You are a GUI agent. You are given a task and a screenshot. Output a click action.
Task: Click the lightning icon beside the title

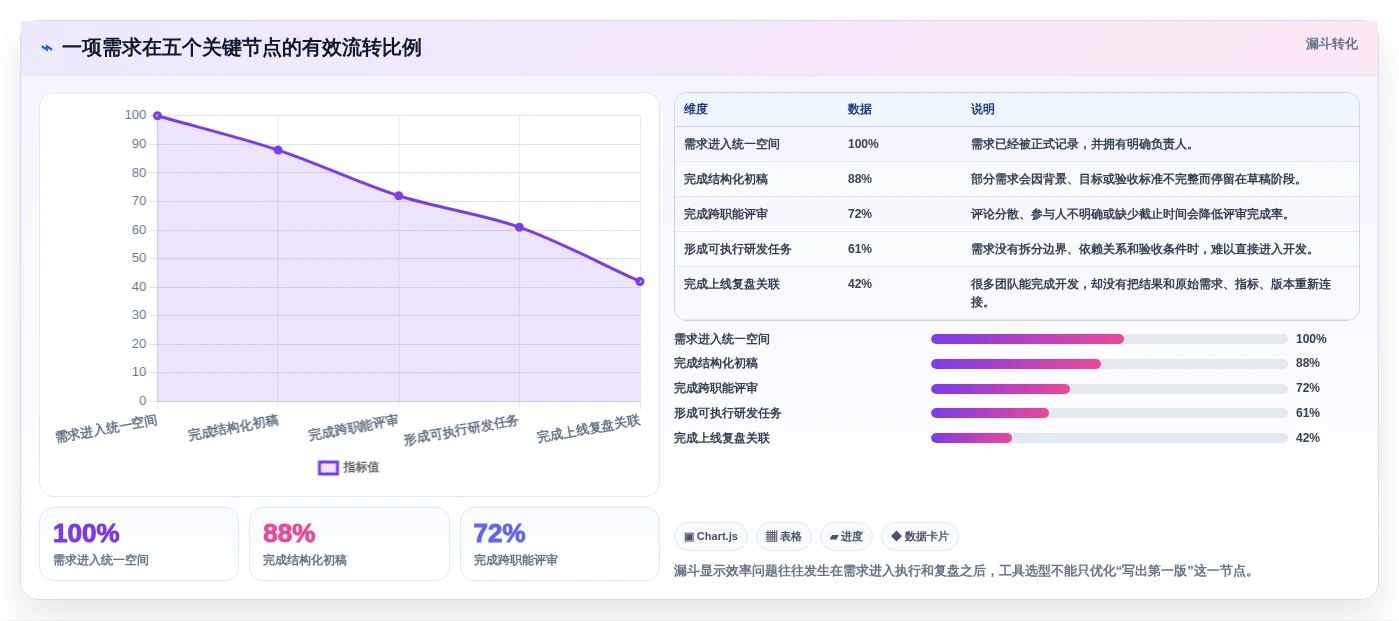tap(47, 48)
